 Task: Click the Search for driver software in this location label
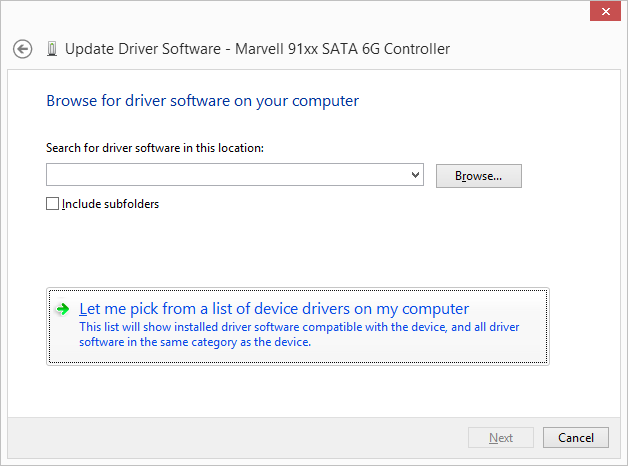point(155,148)
